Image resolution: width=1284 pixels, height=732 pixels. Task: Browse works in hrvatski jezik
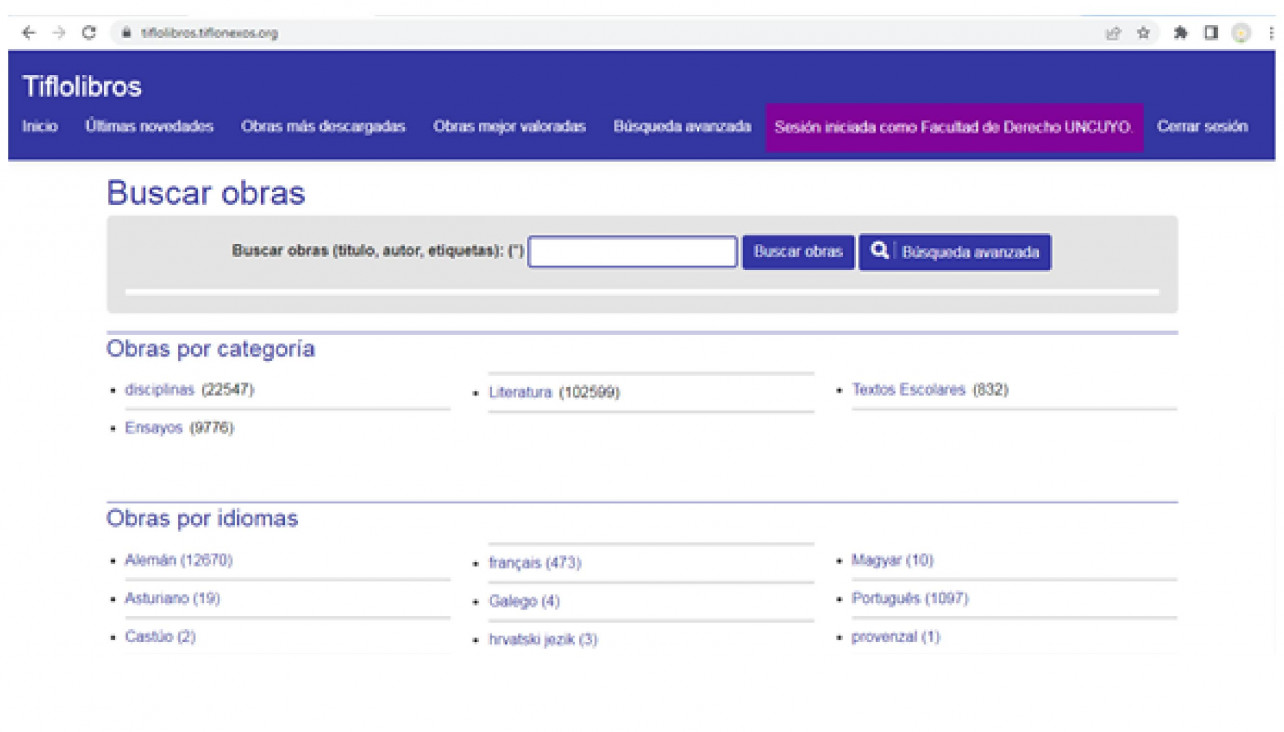pyautogui.click(x=543, y=639)
